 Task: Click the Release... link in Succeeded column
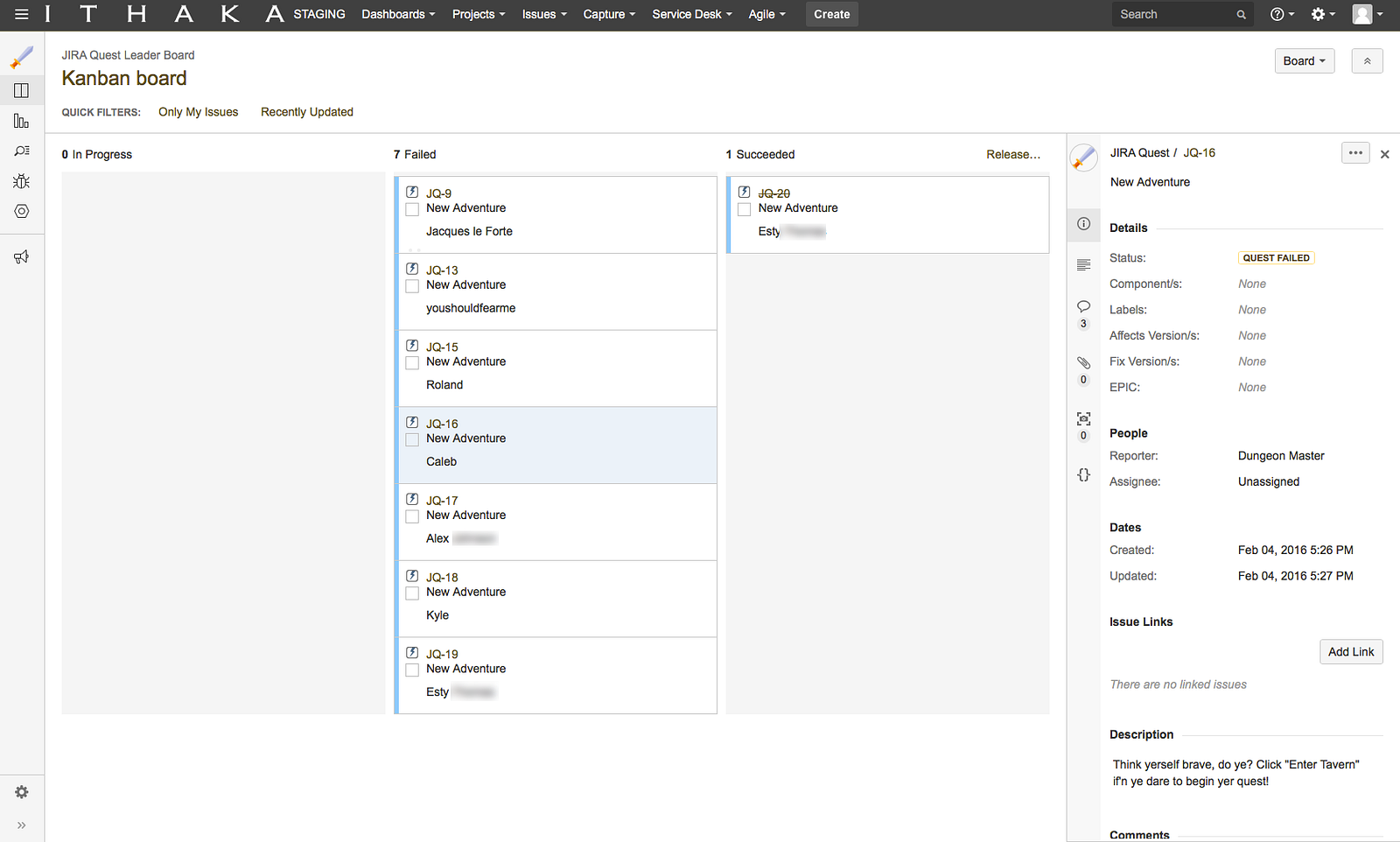click(x=1013, y=154)
